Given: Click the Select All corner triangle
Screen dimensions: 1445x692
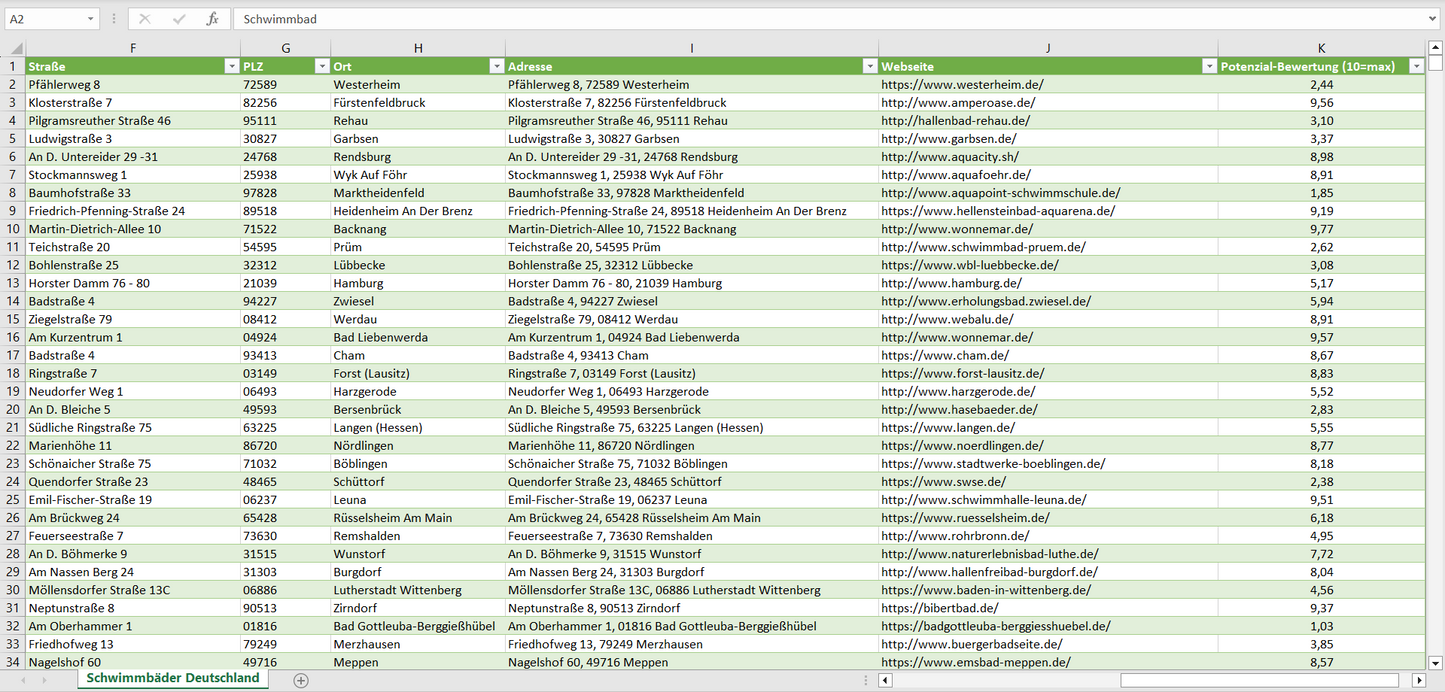Looking at the screenshot, I should (16, 48).
